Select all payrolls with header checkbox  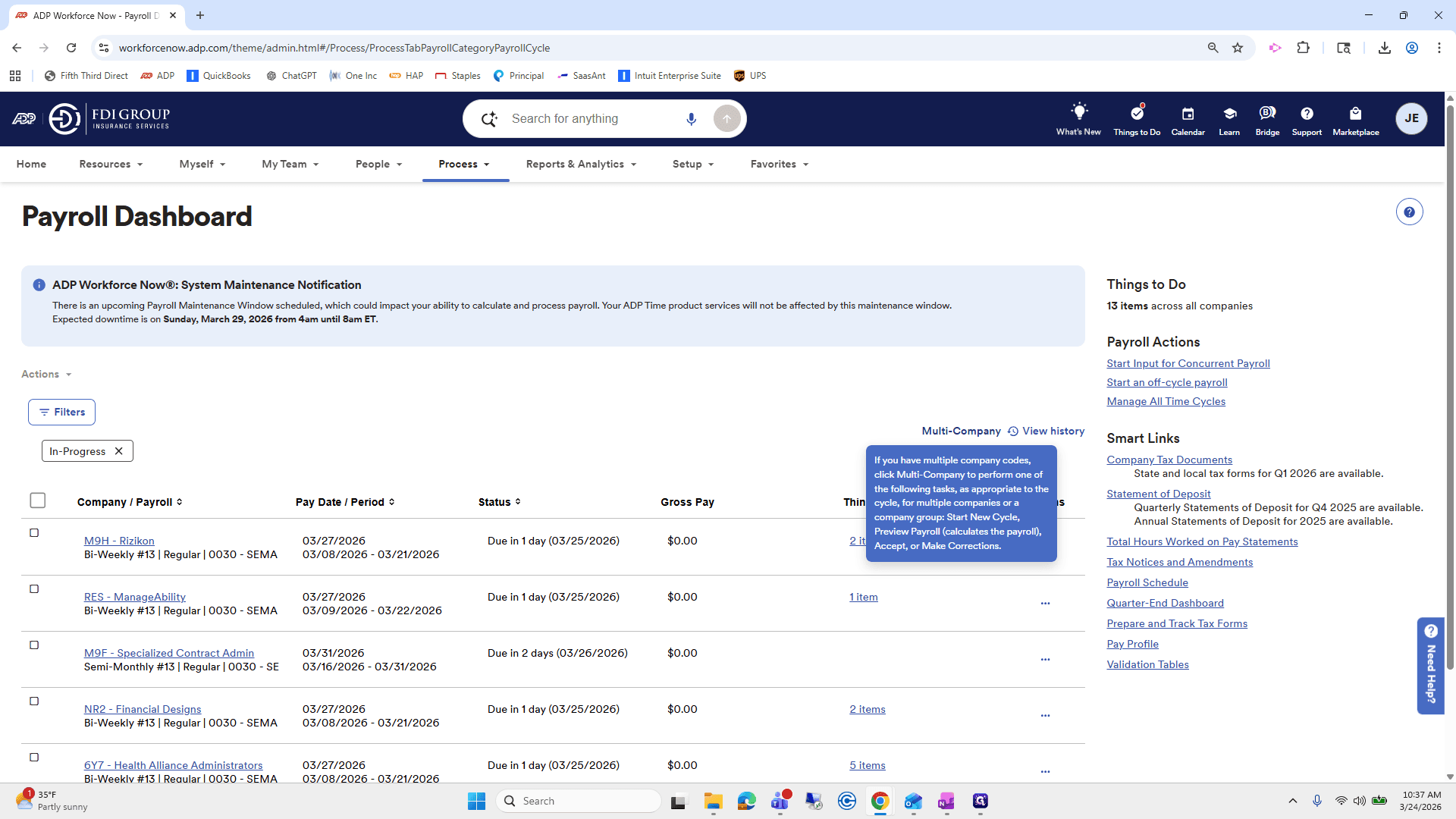pos(38,500)
